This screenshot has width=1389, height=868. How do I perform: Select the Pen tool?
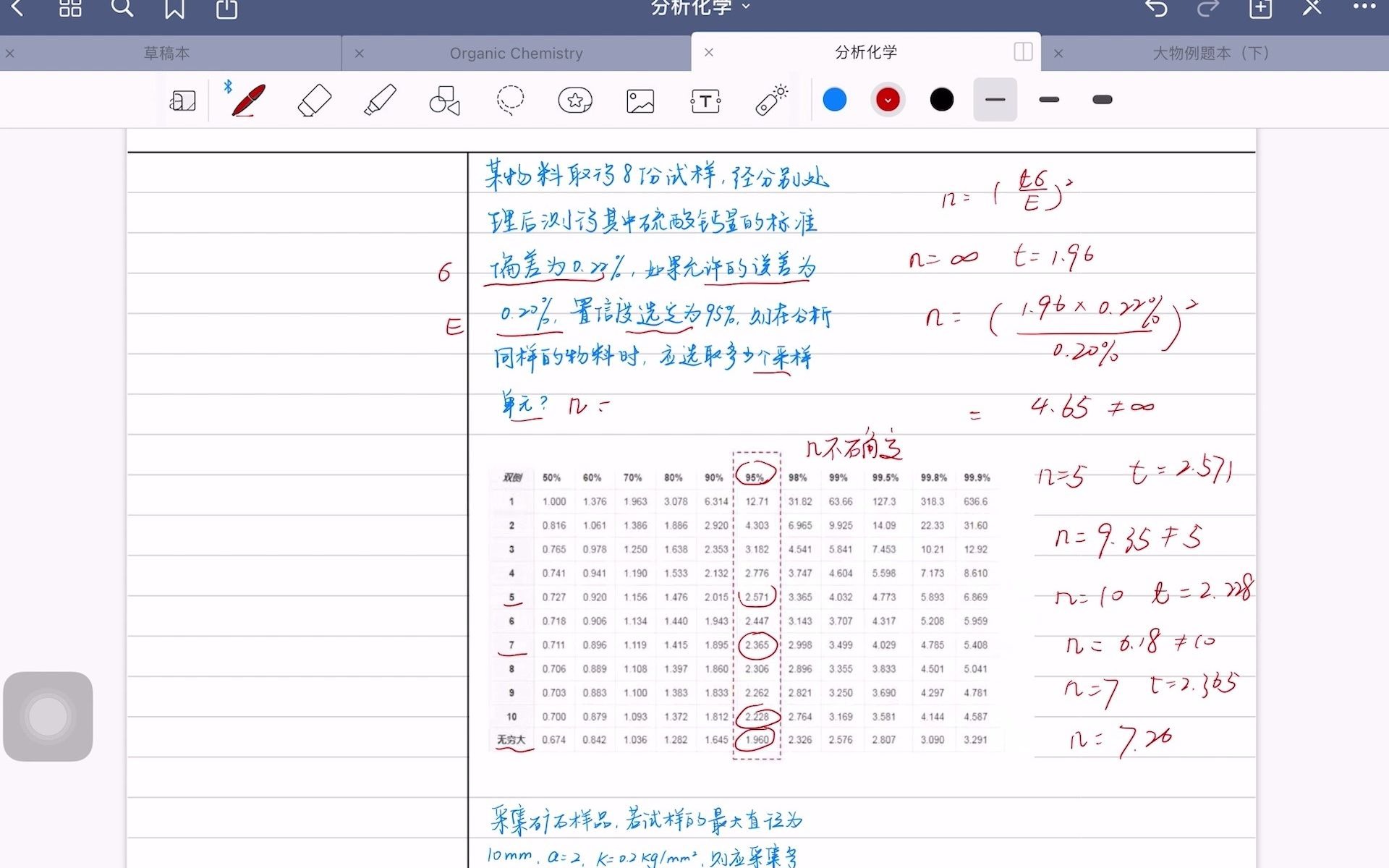tap(247, 100)
